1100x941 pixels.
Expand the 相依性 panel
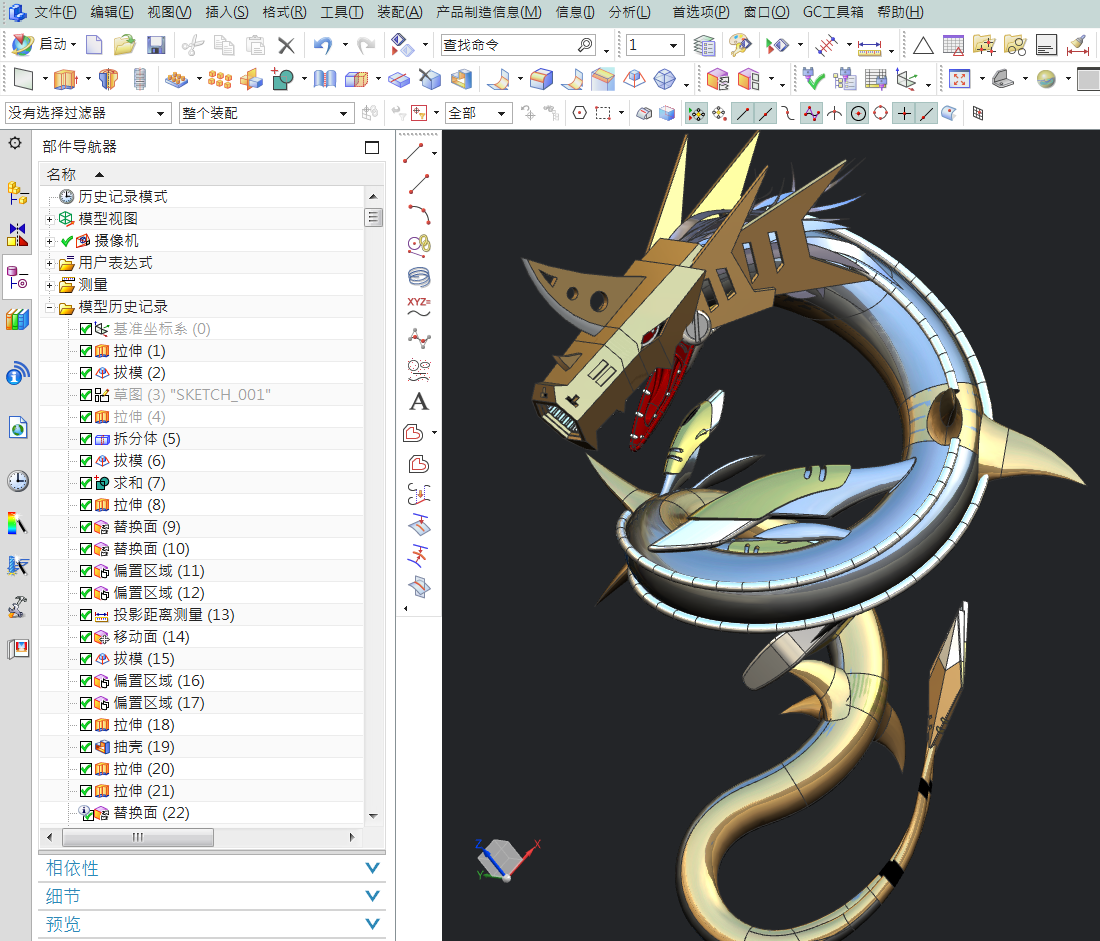212,868
